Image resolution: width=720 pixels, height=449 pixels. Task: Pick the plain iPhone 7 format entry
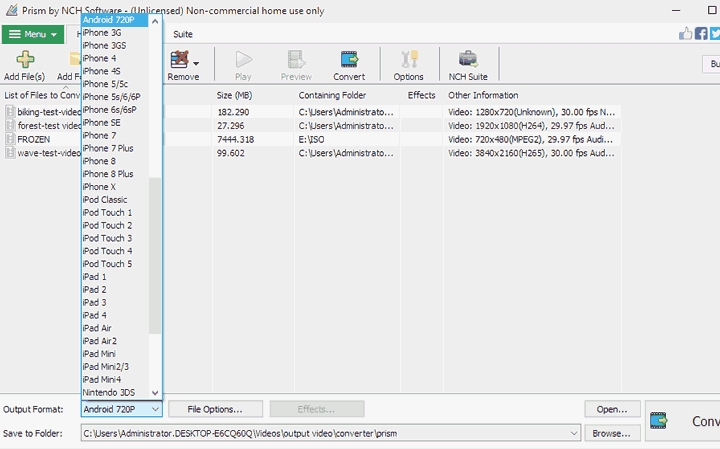(x=115, y=135)
